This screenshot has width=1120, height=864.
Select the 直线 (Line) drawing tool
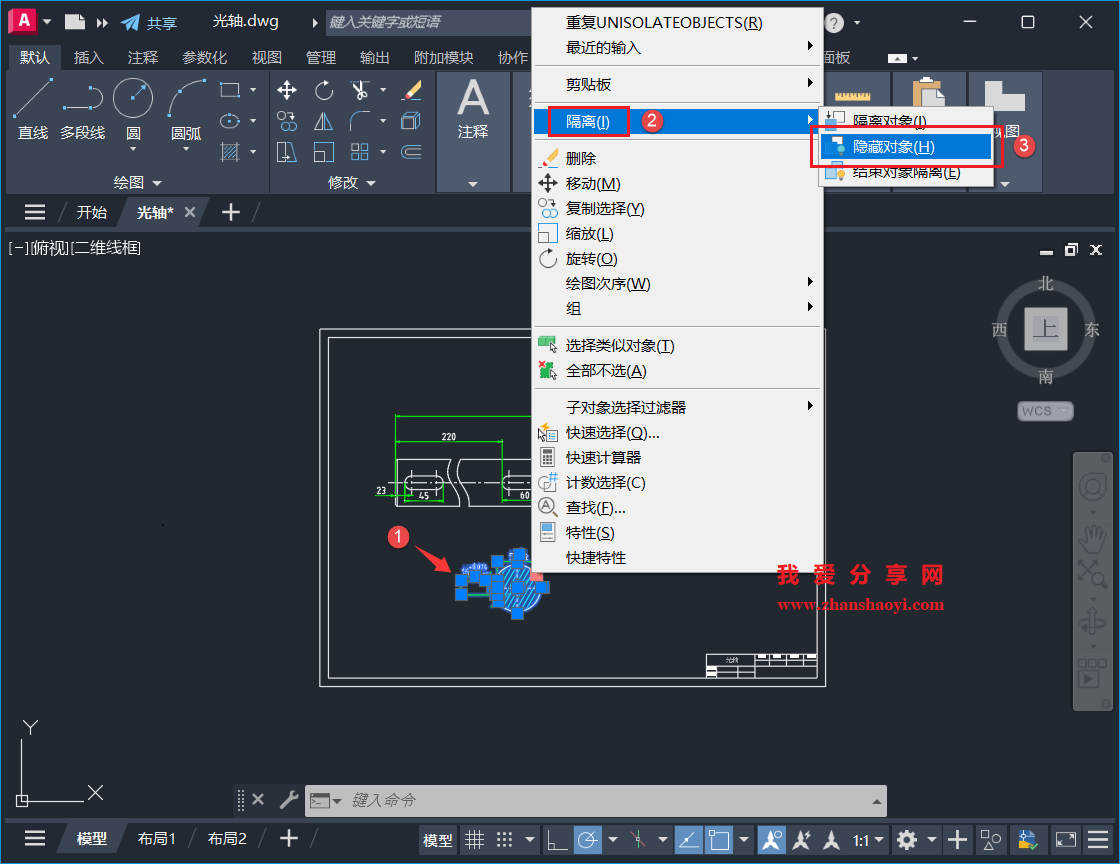(x=32, y=105)
